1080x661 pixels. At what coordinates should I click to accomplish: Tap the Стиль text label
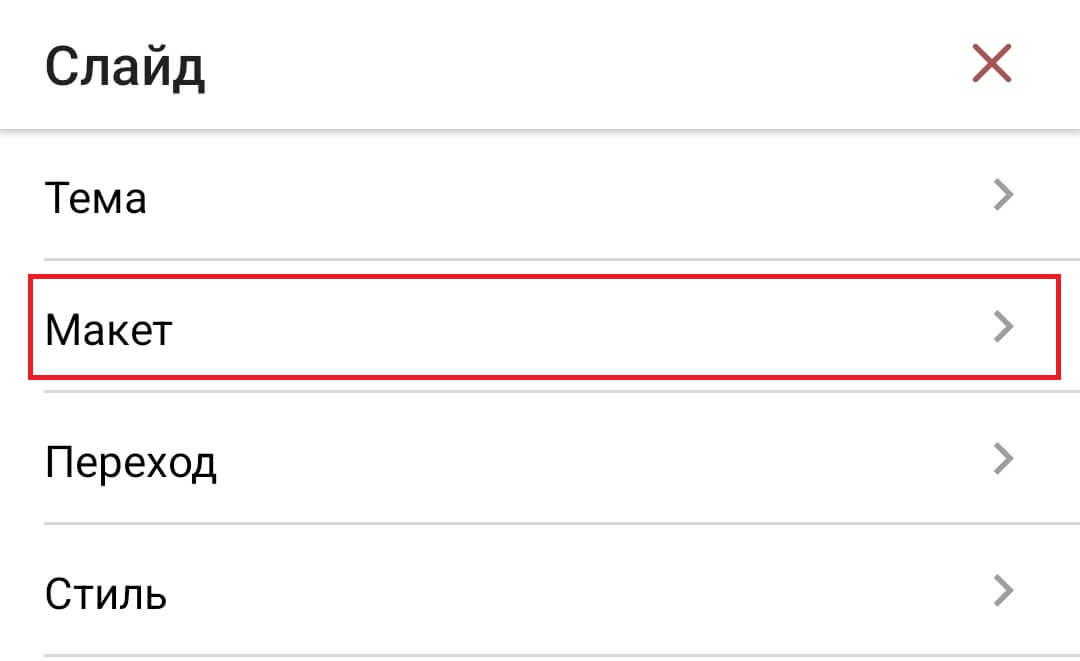pyautogui.click(x=106, y=594)
